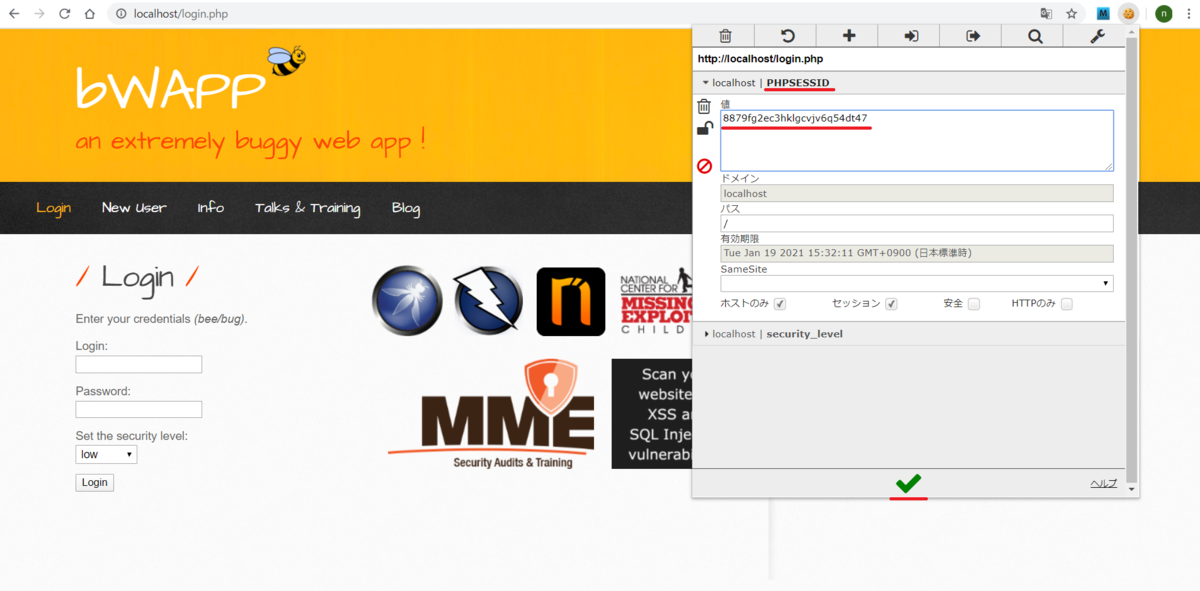Open the Login menu item
This screenshot has width=1200, height=591.
(x=53, y=208)
